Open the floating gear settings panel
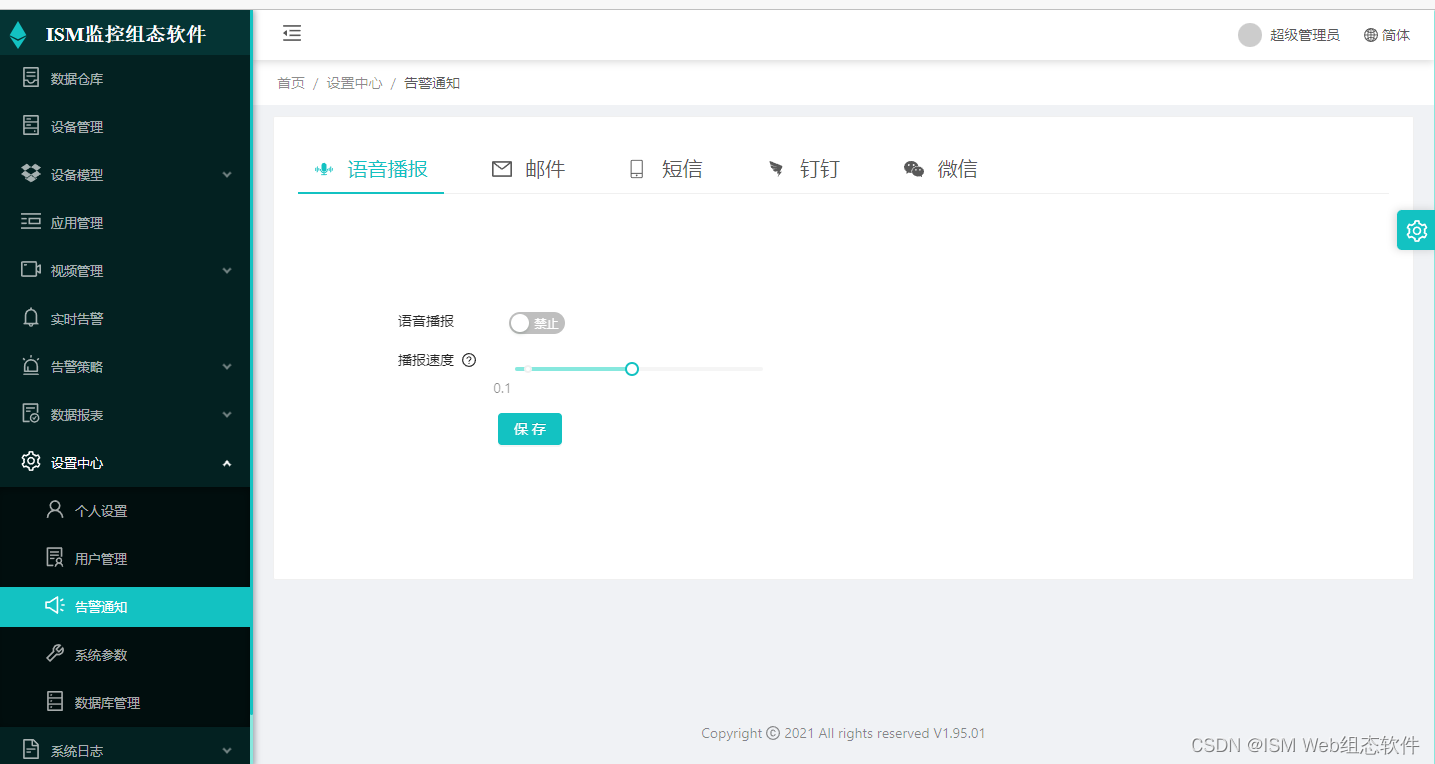 click(1416, 231)
